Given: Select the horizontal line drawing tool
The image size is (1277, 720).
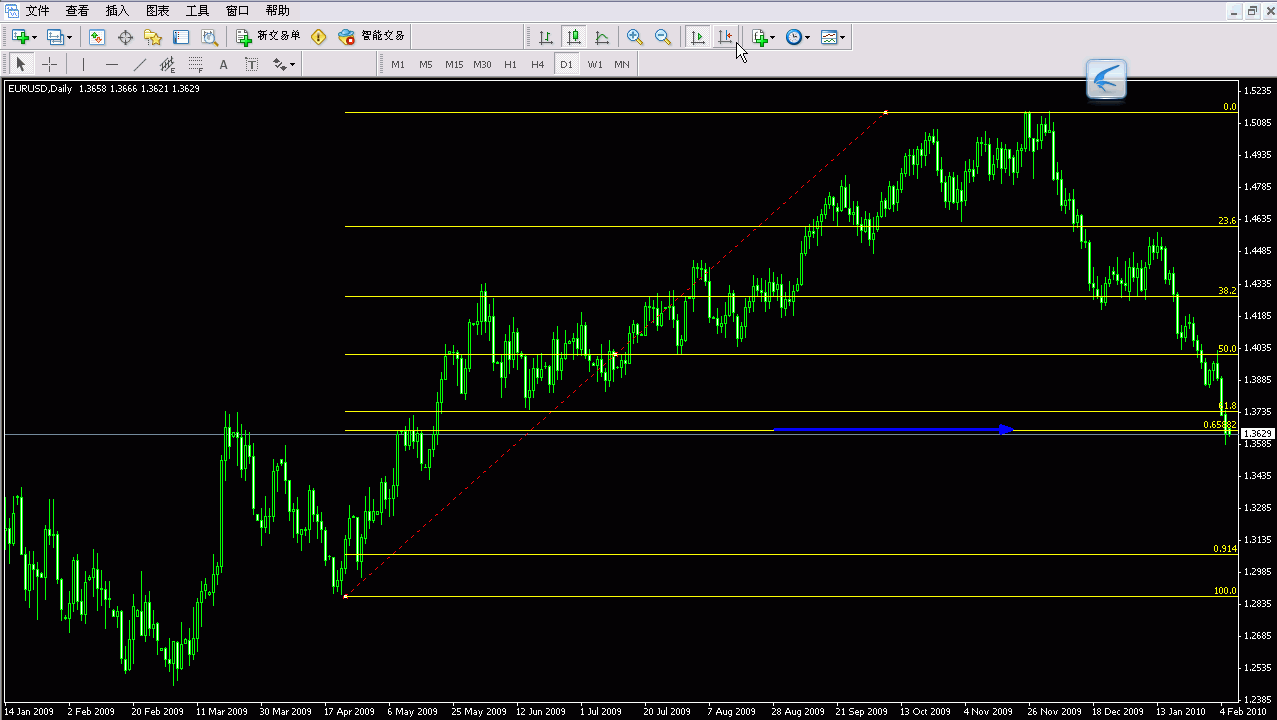Looking at the screenshot, I should [x=111, y=64].
